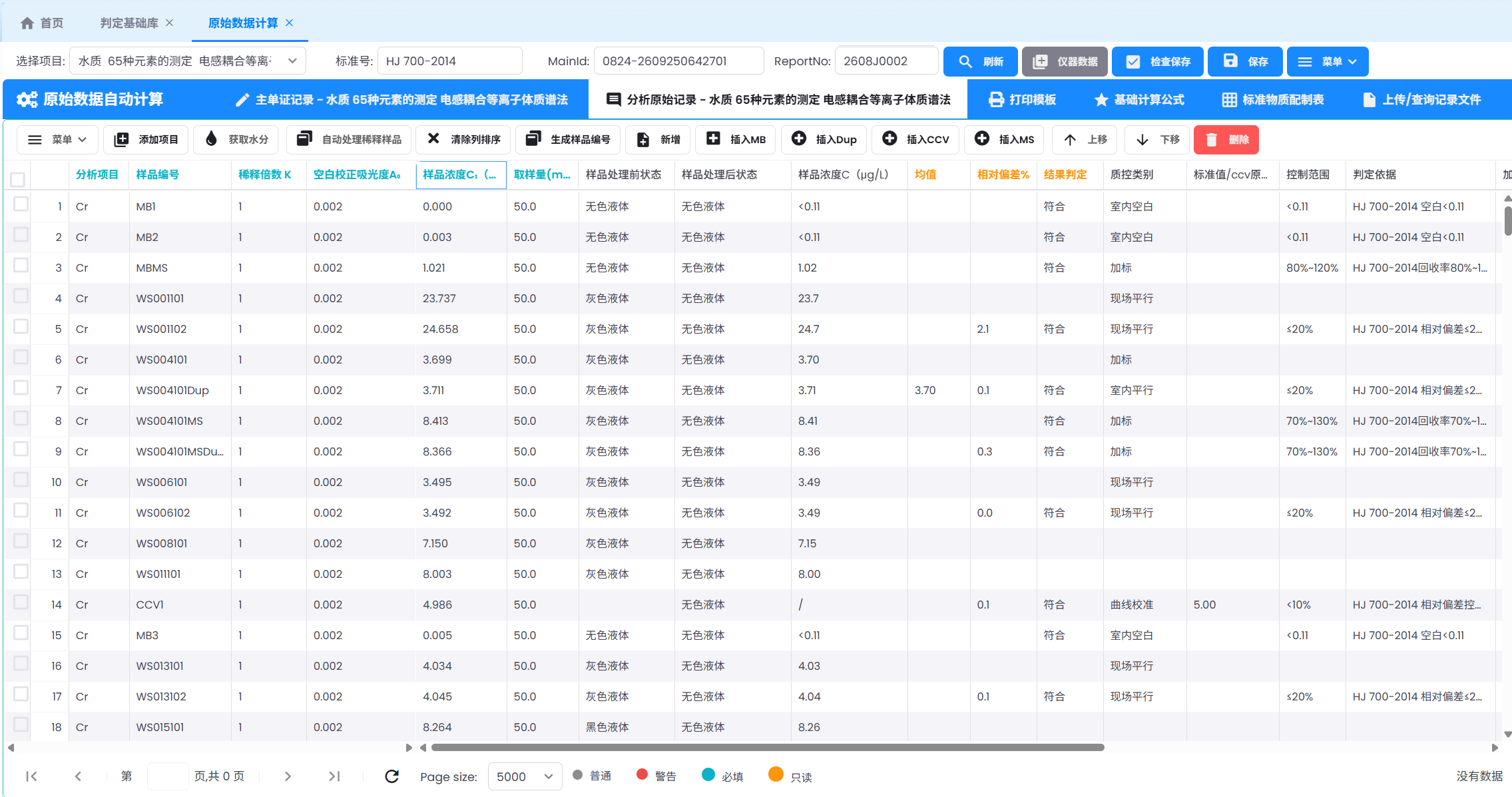1512x797 pixels.
Task: Go to previous page arrow
Action: tap(78, 776)
